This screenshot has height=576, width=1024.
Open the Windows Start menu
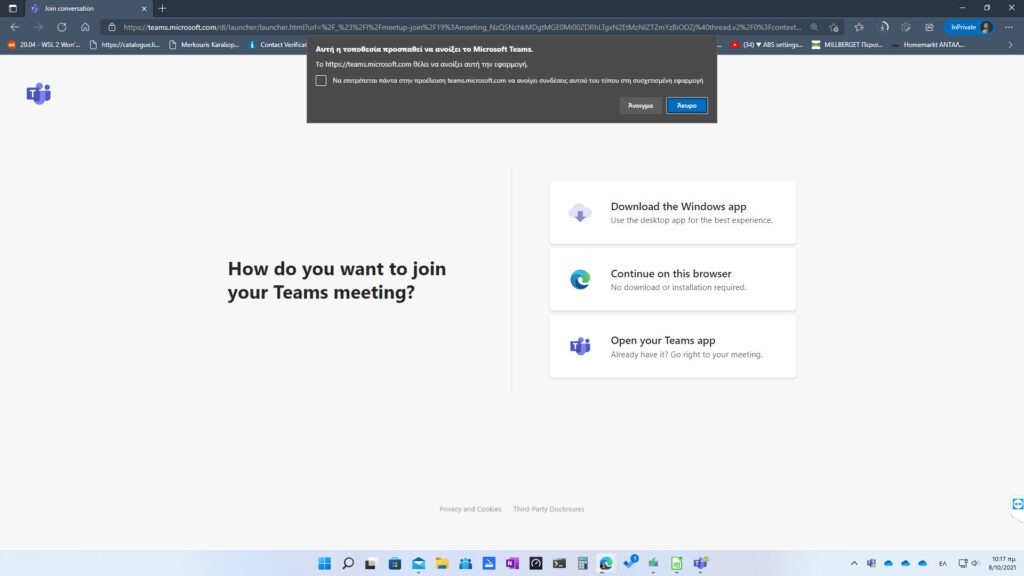click(x=325, y=563)
